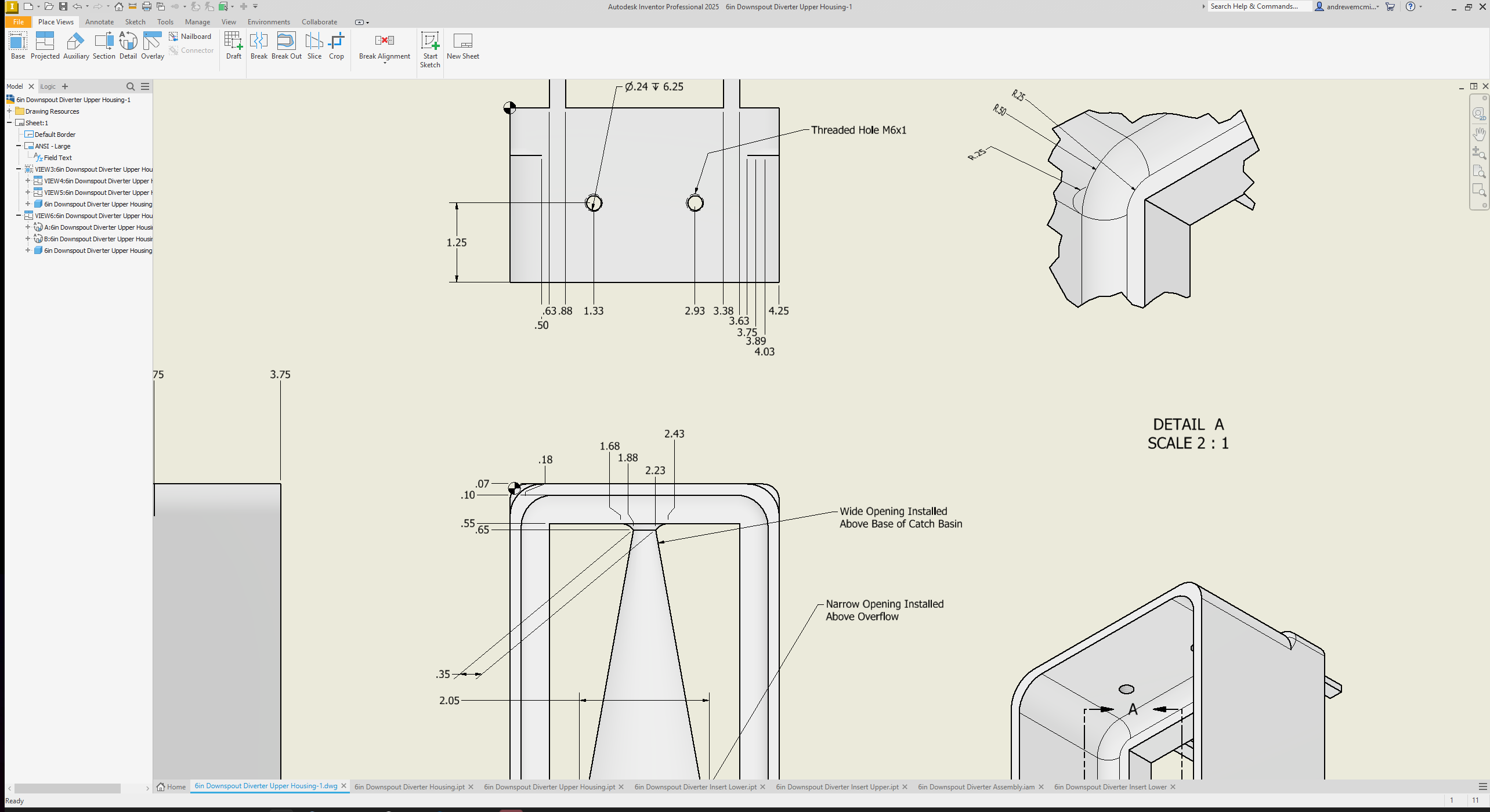Click the Zoom tool in navigation bar

click(x=1478, y=153)
